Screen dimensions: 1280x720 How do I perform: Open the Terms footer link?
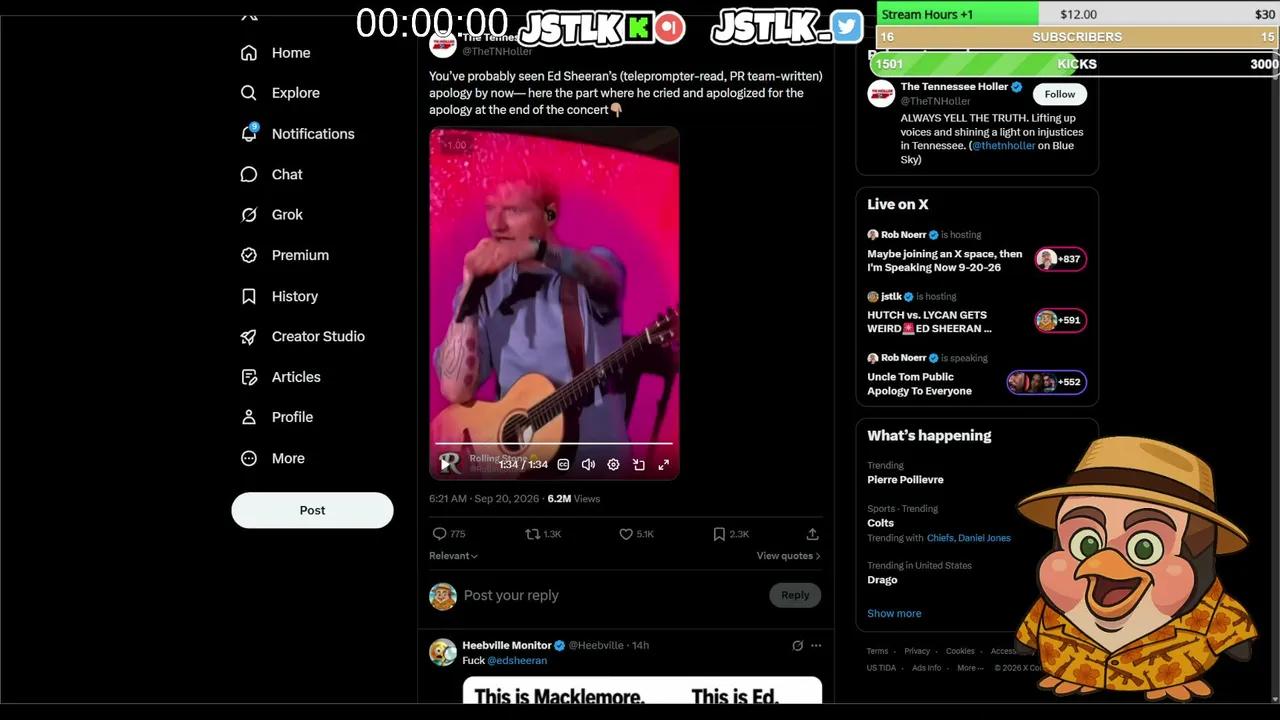877,651
